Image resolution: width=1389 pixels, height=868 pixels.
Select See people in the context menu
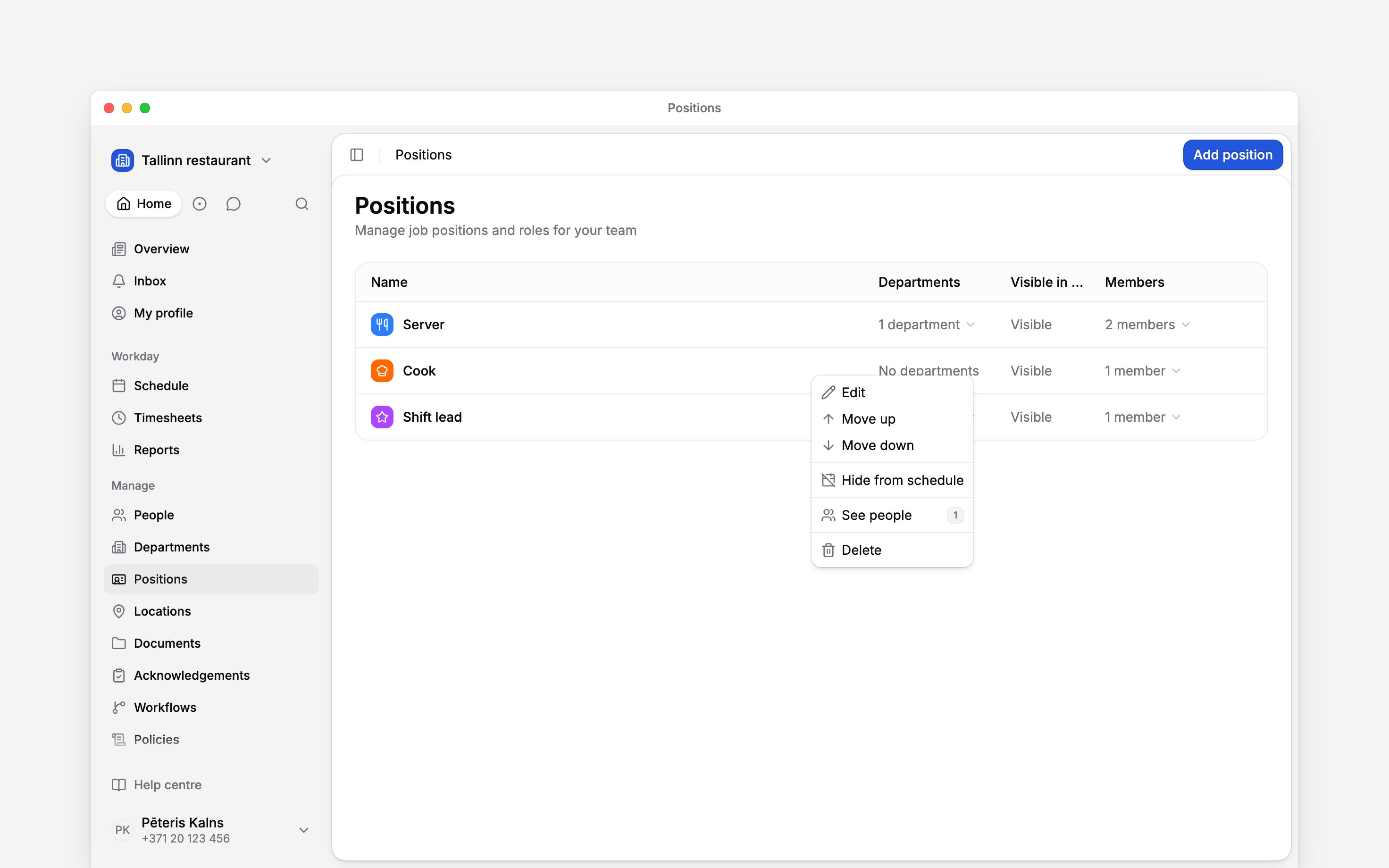(x=892, y=515)
